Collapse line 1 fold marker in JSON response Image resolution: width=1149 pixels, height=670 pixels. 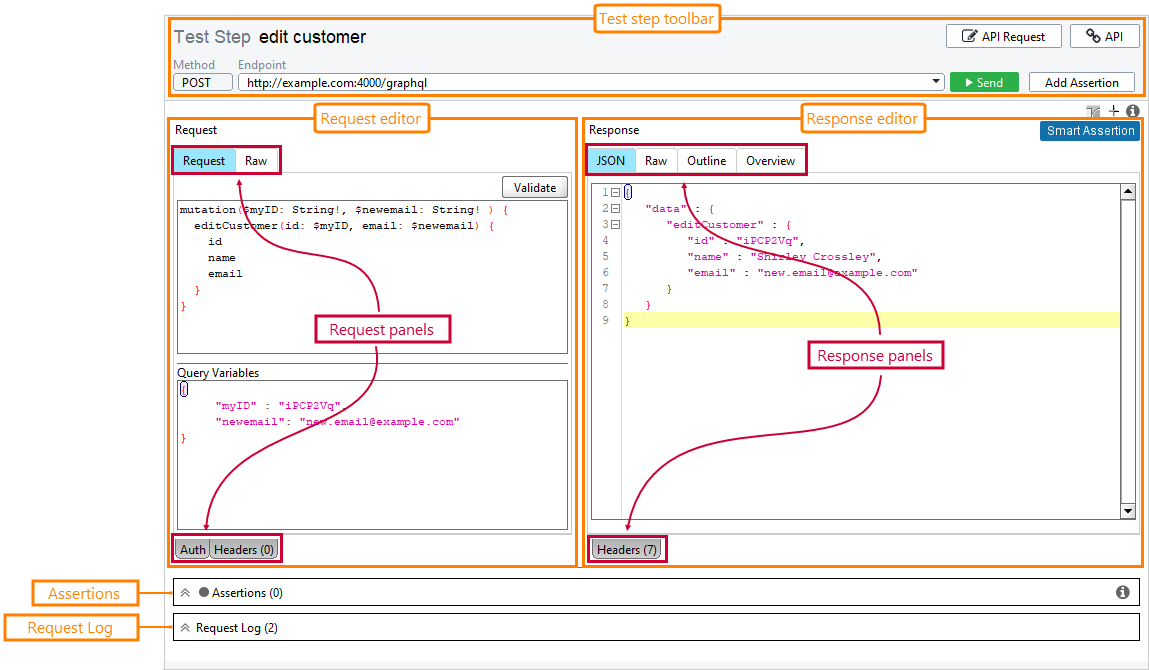click(616, 193)
